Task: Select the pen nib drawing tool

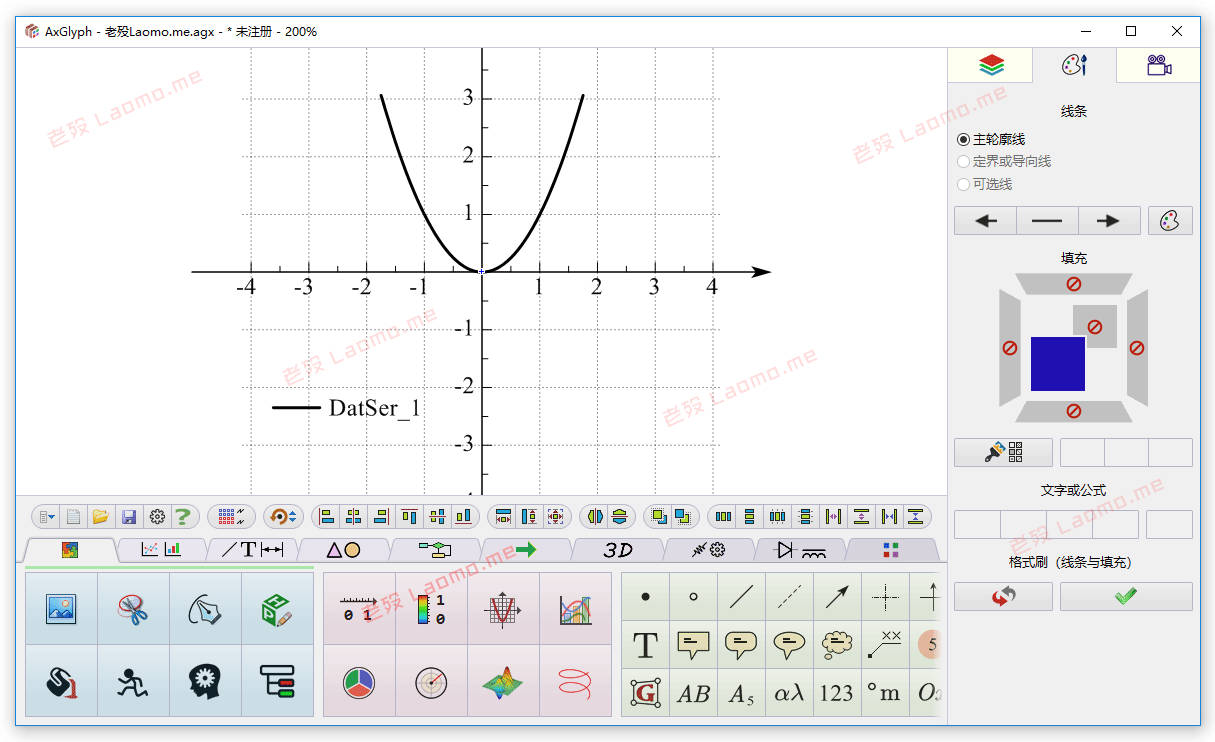Action: (205, 608)
